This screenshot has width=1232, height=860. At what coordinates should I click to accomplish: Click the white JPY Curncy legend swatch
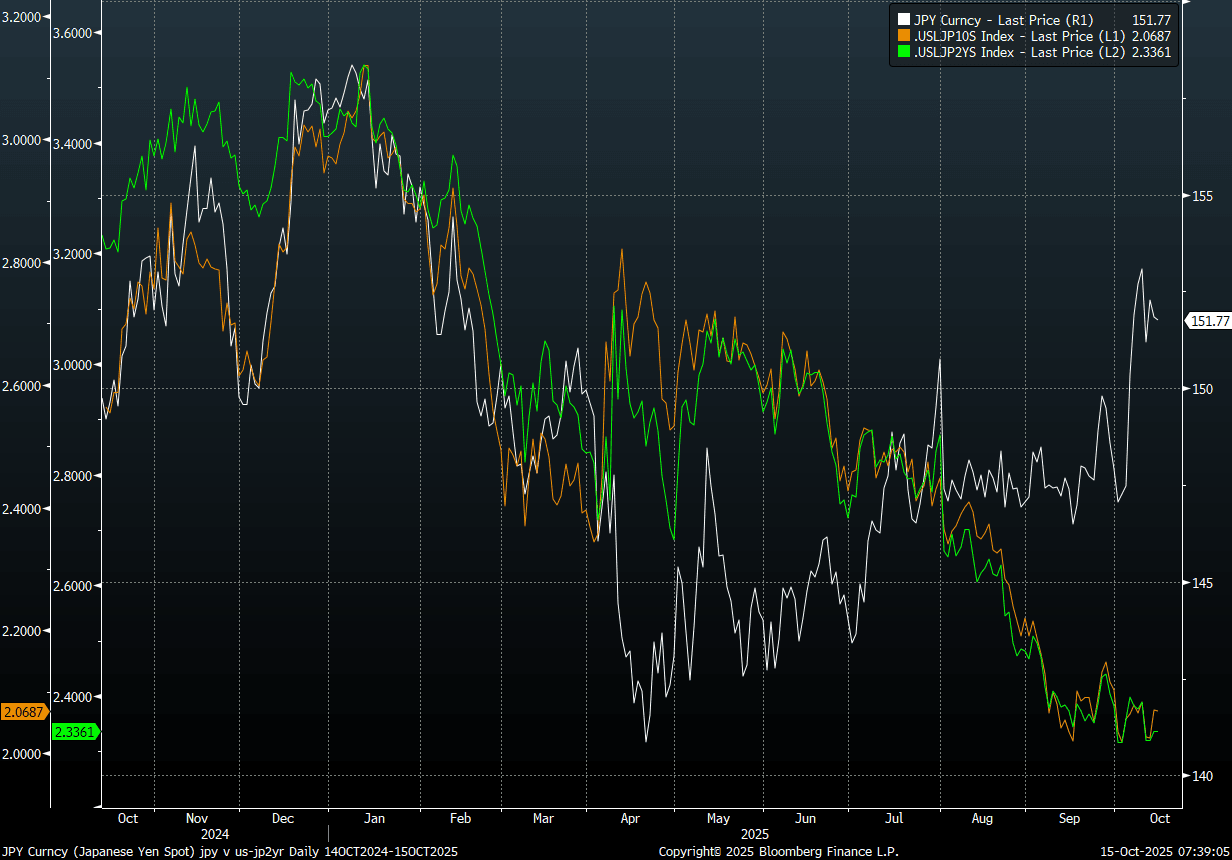(x=904, y=19)
